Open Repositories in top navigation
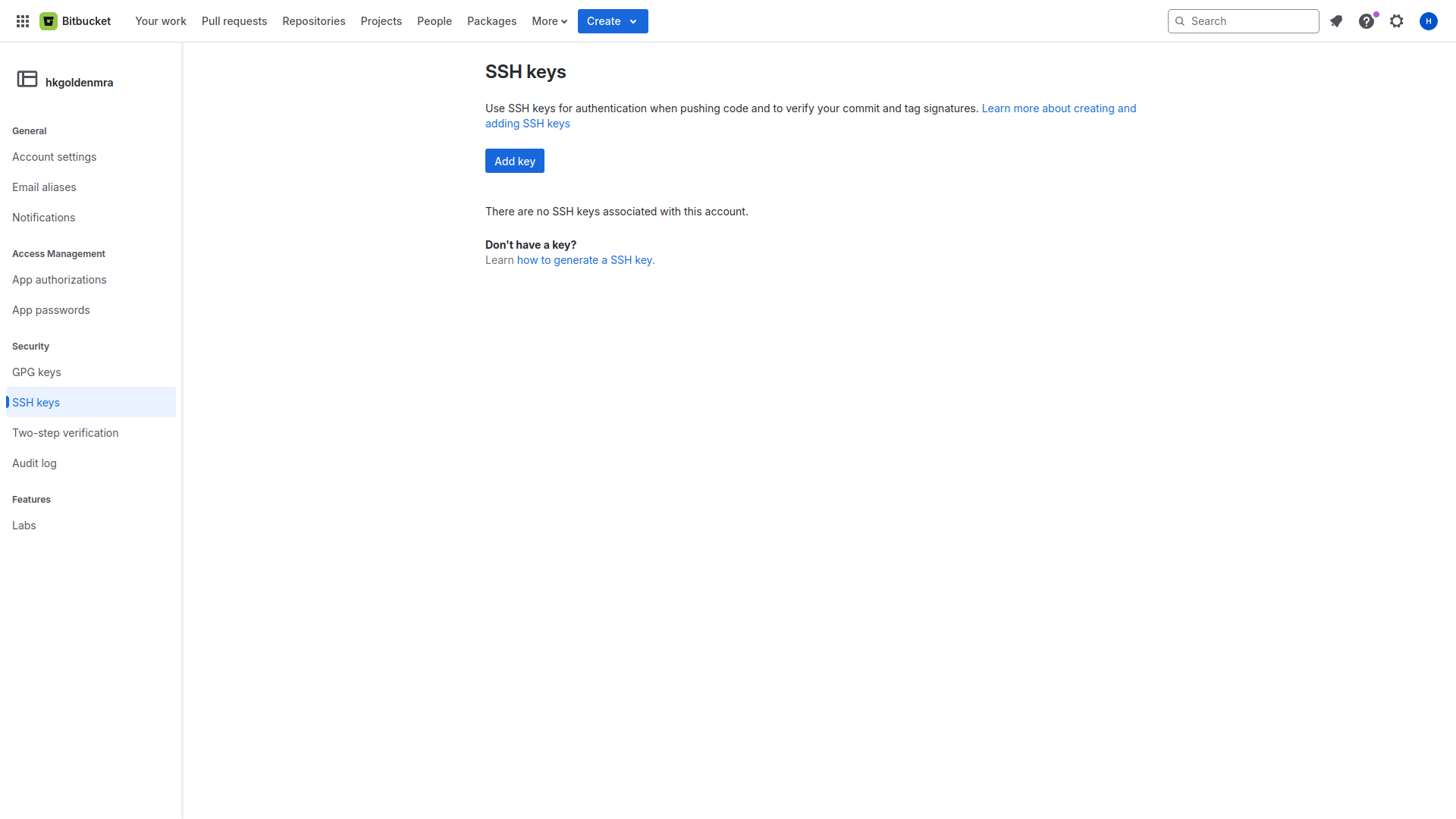1456x819 pixels. (314, 21)
